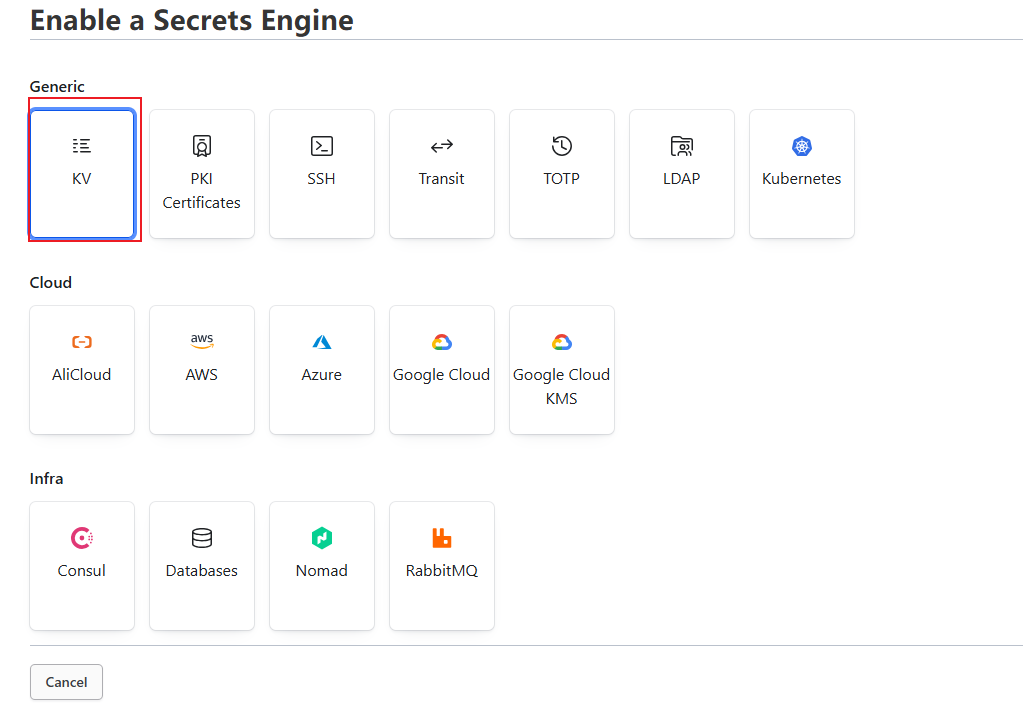
Task: Select the RabbitMQ logo icon
Action: click(x=442, y=538)
